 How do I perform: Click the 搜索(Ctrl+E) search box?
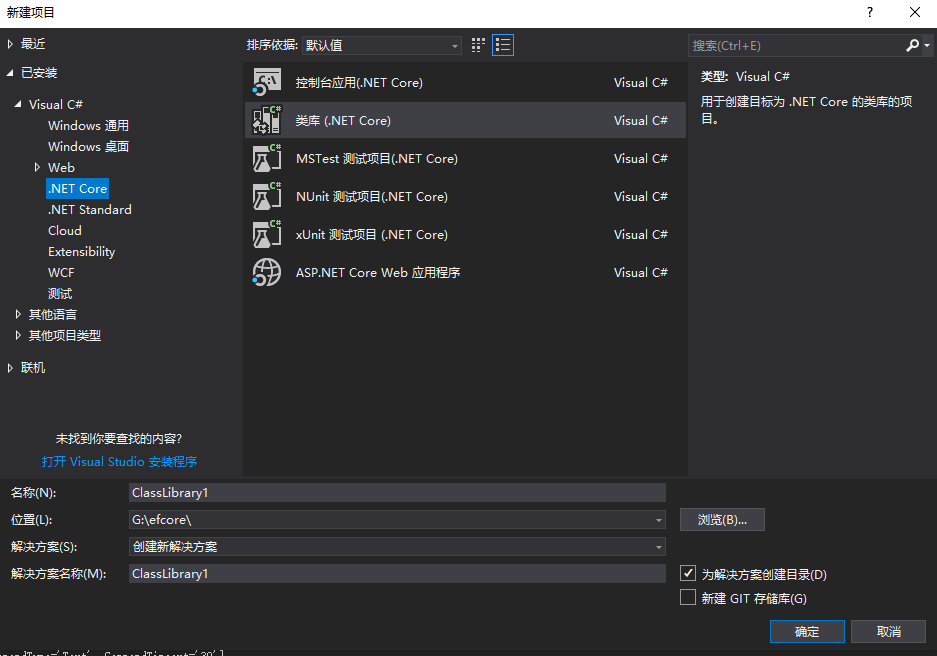click(797, 45)
